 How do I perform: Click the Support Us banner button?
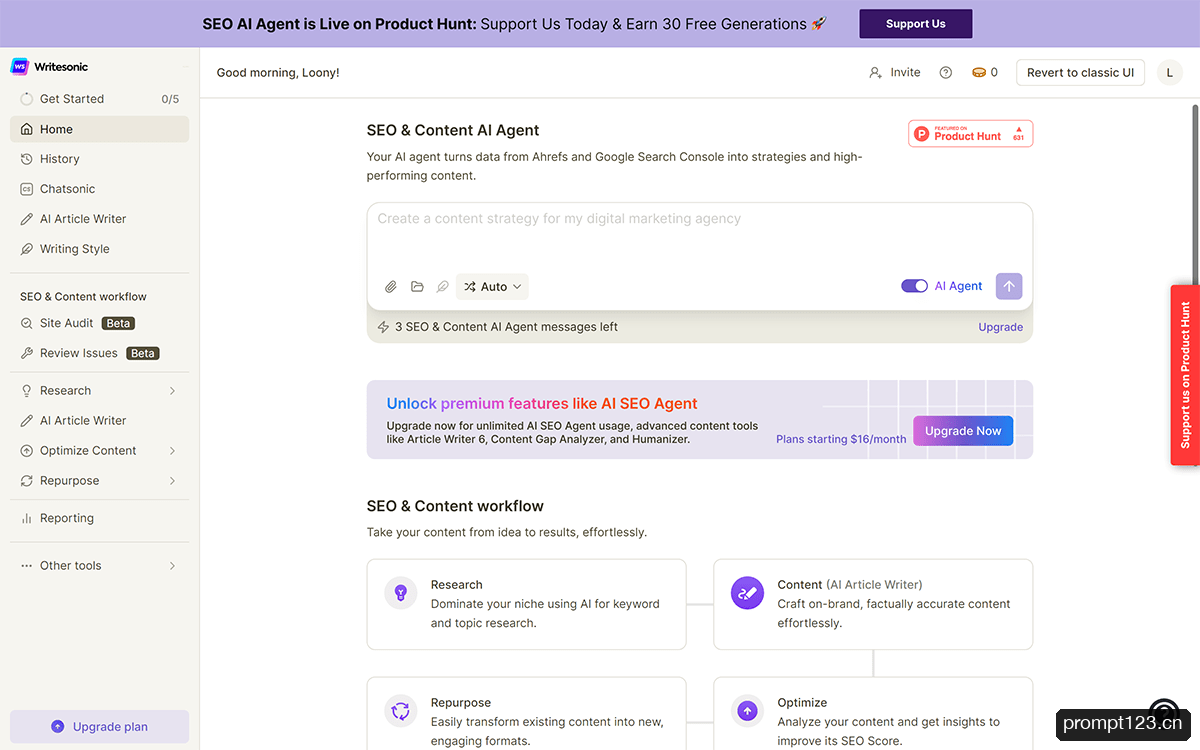(915, 24)
